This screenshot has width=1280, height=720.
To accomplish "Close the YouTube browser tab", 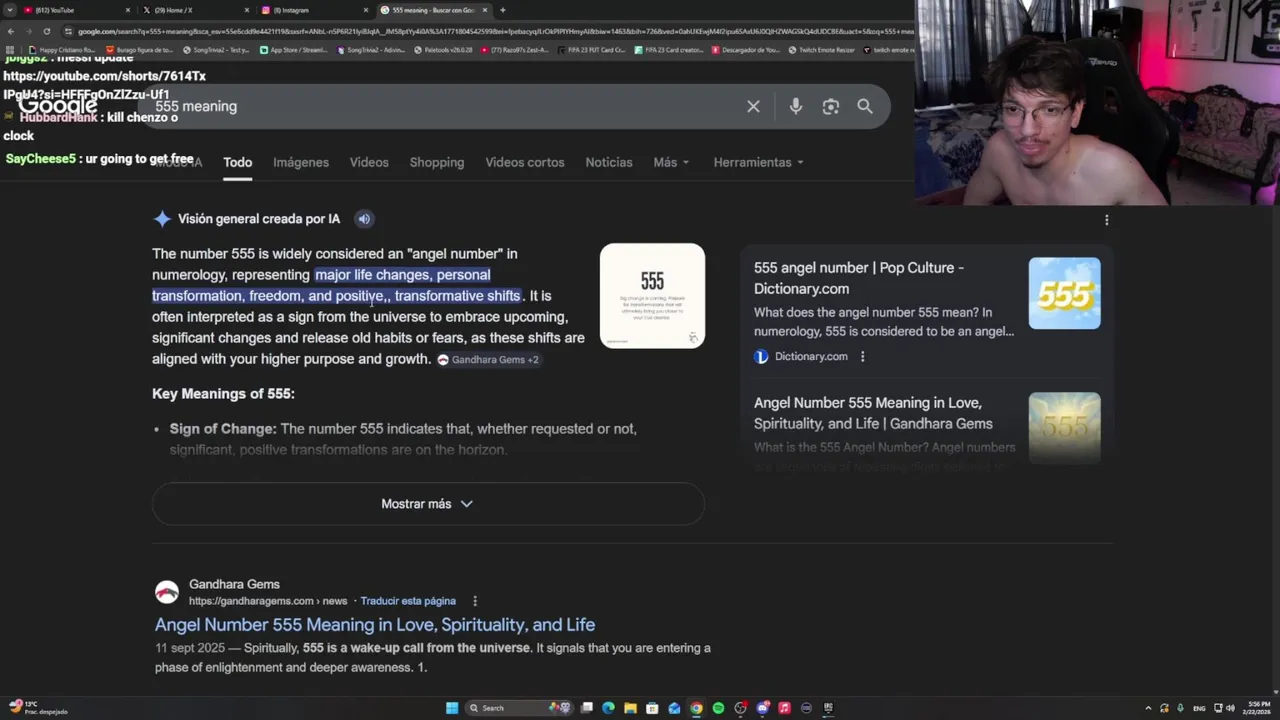I will coord(128,10).
